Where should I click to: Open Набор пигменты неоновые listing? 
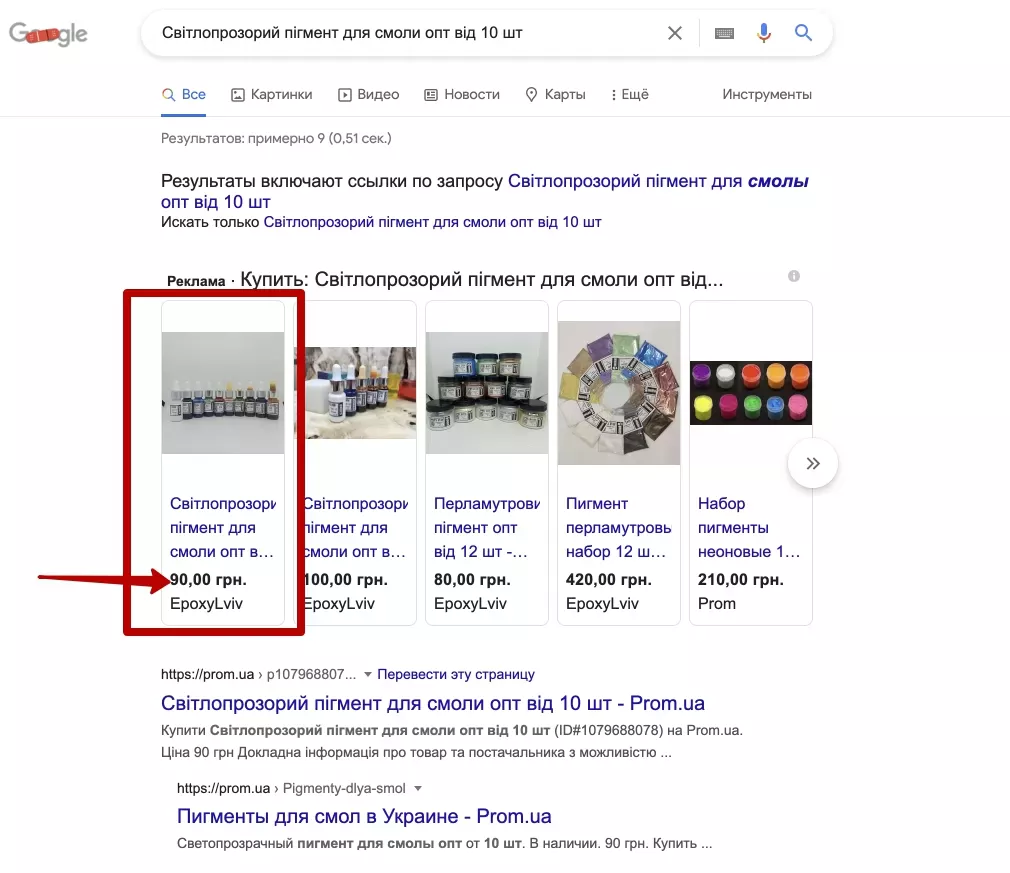coord(749,528)
